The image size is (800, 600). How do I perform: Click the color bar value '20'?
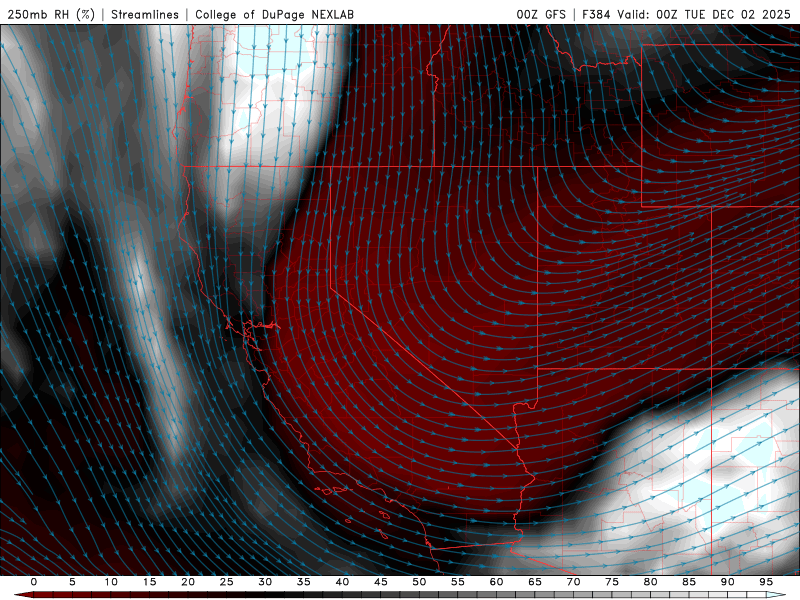point(188,582)
